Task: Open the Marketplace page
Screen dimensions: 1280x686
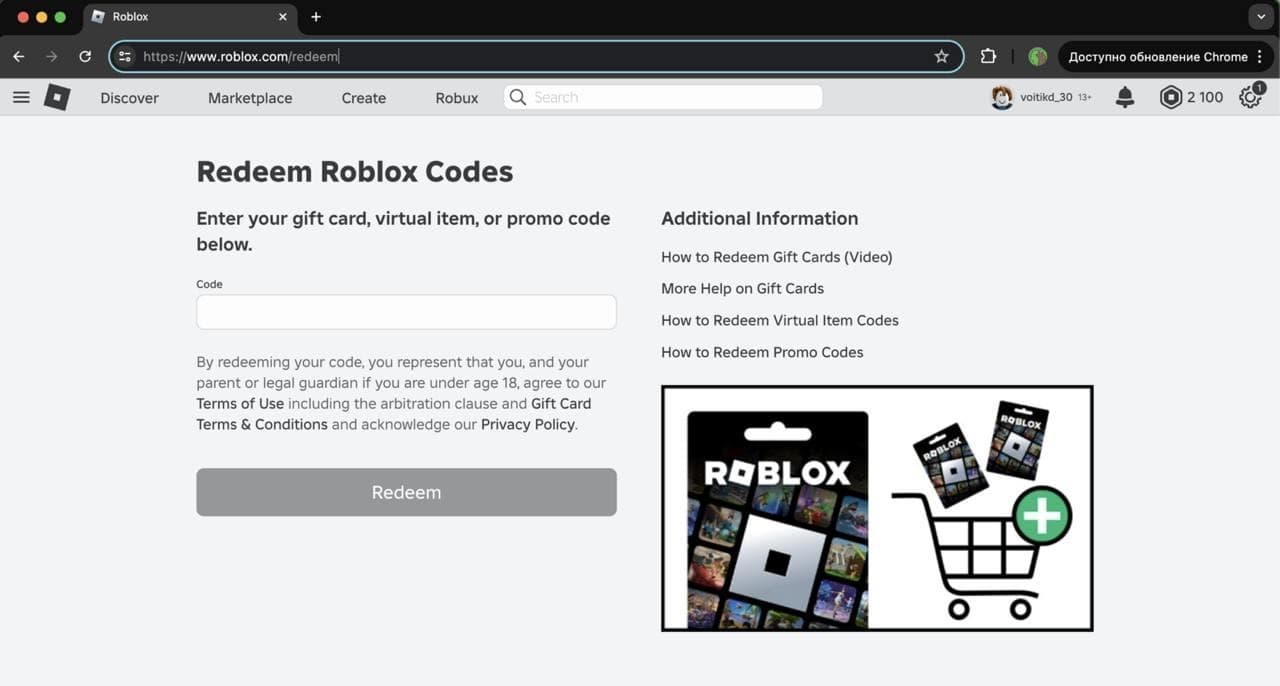Action: pos(250,98)
